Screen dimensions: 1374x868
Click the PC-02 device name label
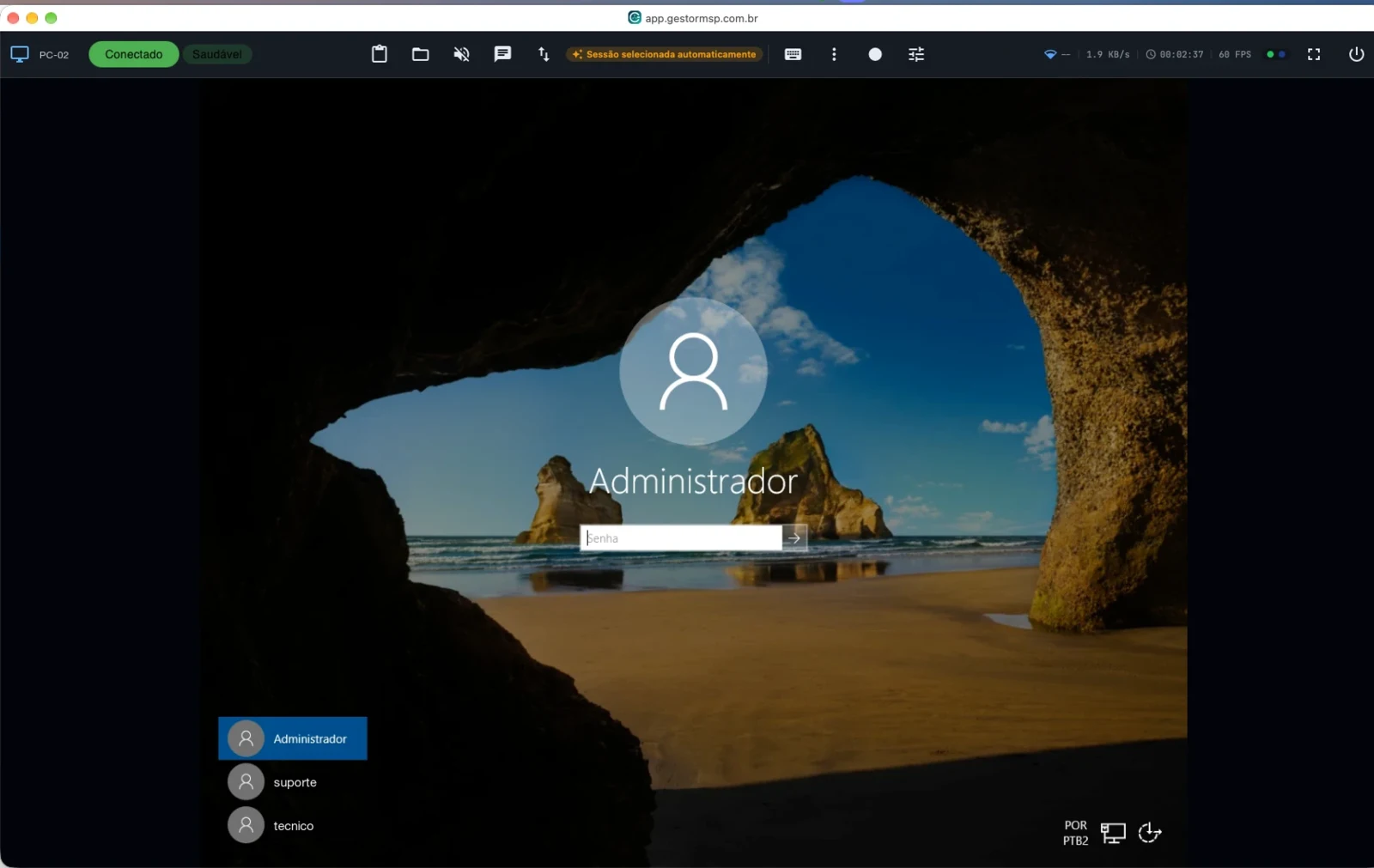tap(54, 55)
